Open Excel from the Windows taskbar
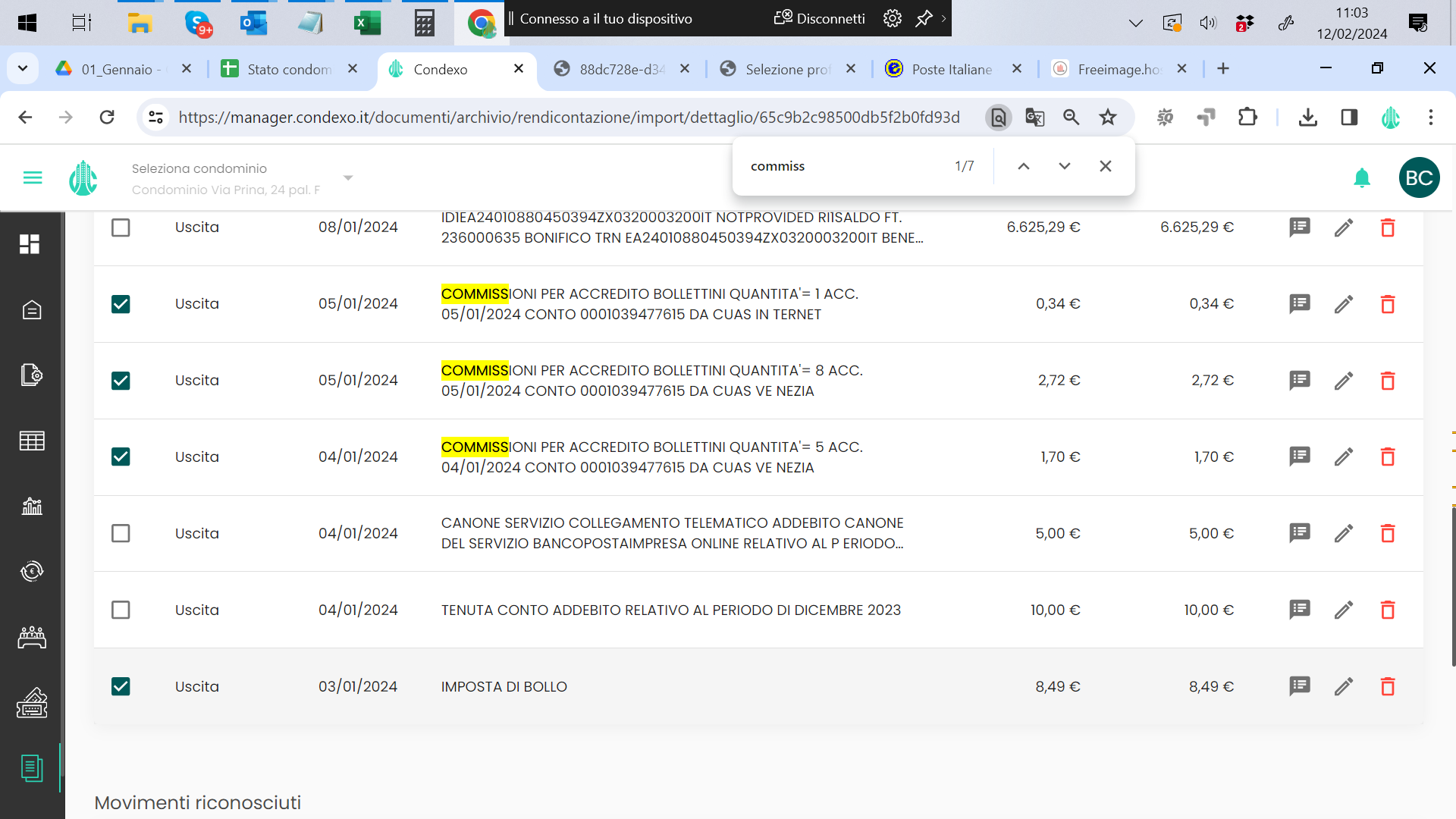1456x819 pixels. pyautogui.click(x=367, y=23)
